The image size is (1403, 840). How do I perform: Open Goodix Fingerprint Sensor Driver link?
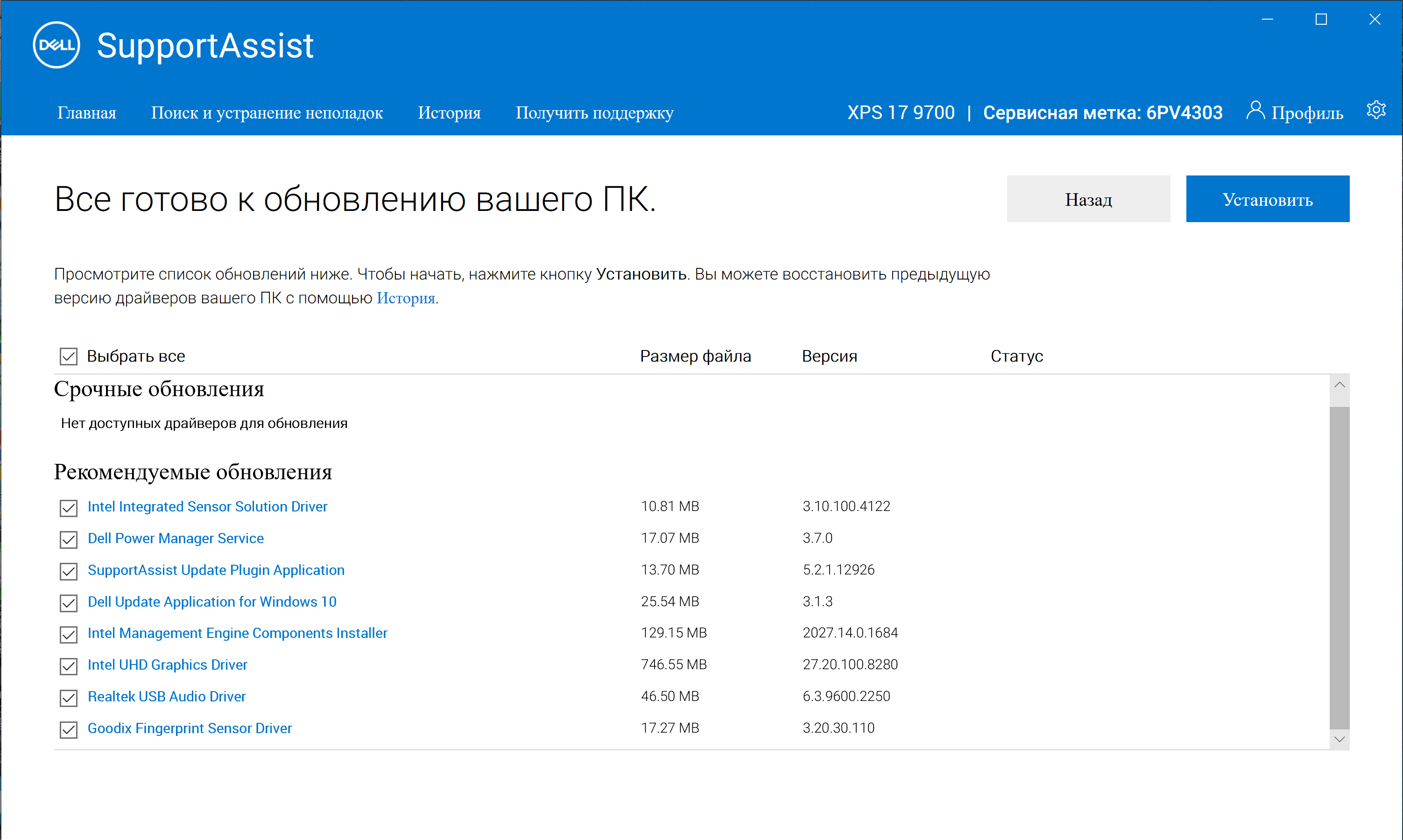click(190, 728)
